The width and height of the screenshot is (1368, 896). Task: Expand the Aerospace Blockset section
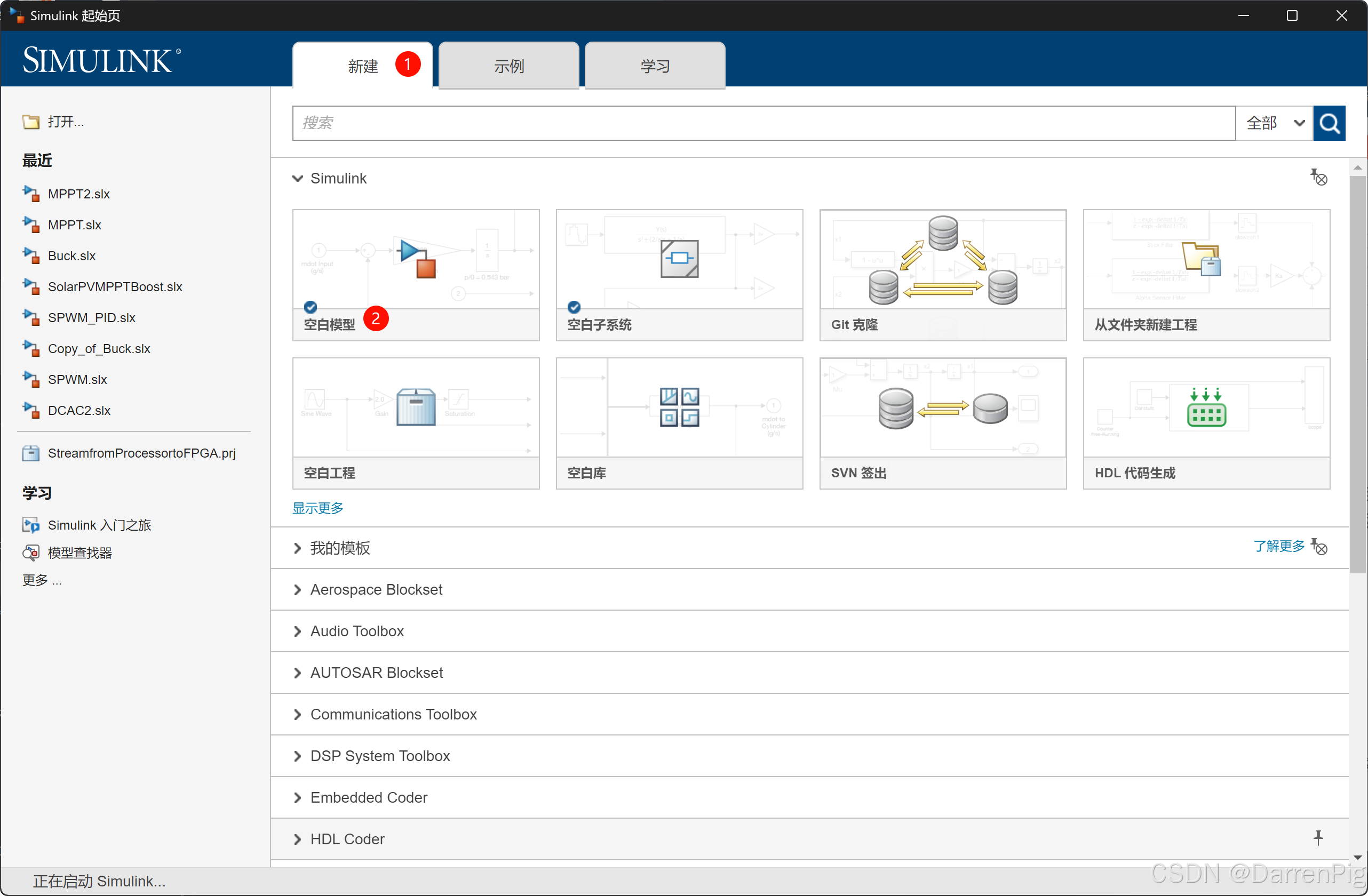[x=298, y=590]
